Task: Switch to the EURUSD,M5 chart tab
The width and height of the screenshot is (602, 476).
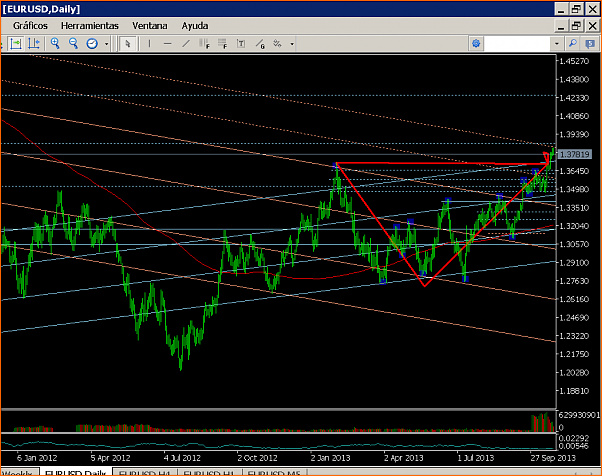Action: [x=274, y=473]
